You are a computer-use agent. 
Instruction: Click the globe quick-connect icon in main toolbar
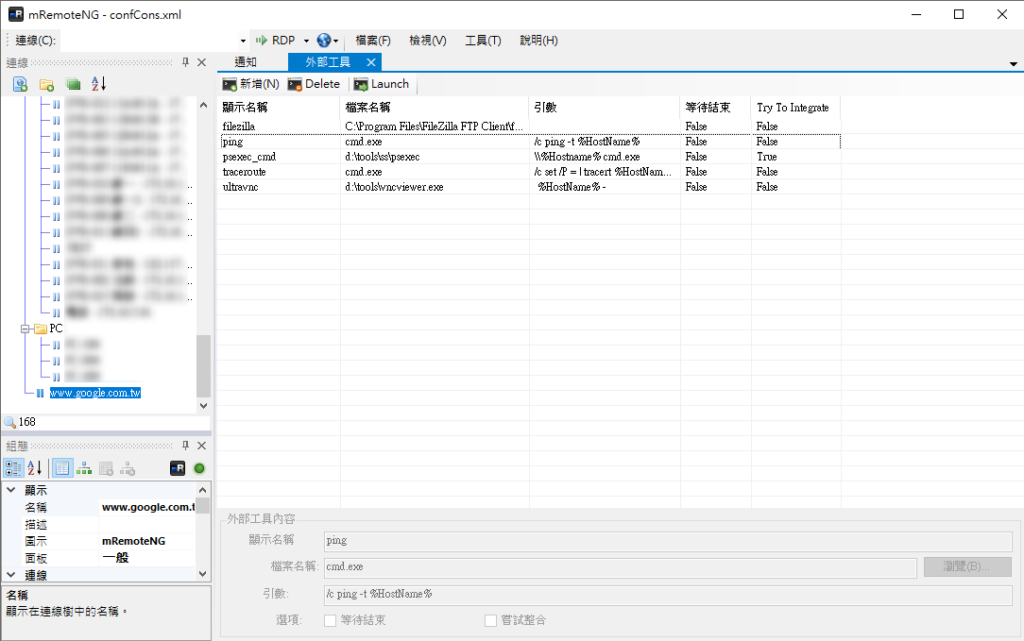click(x=324, y=40)
